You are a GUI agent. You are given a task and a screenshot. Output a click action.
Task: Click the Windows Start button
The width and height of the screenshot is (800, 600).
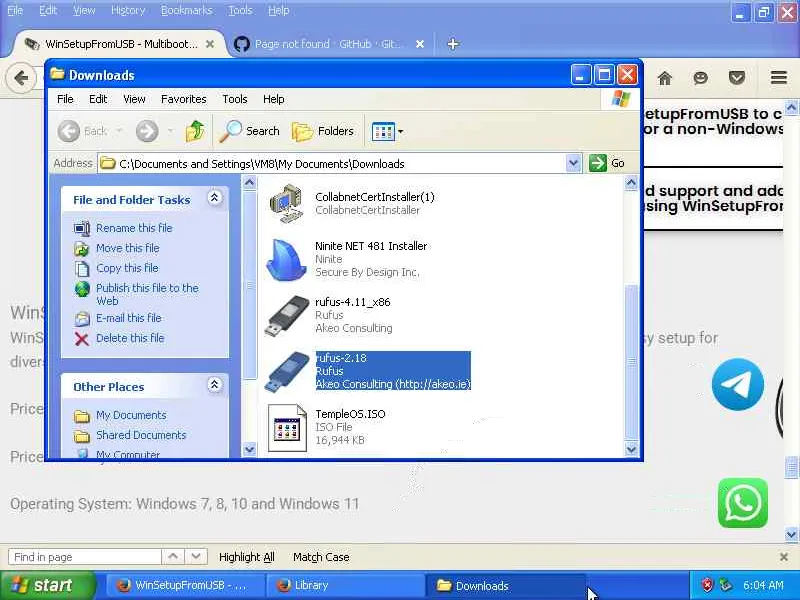(48, 585)
